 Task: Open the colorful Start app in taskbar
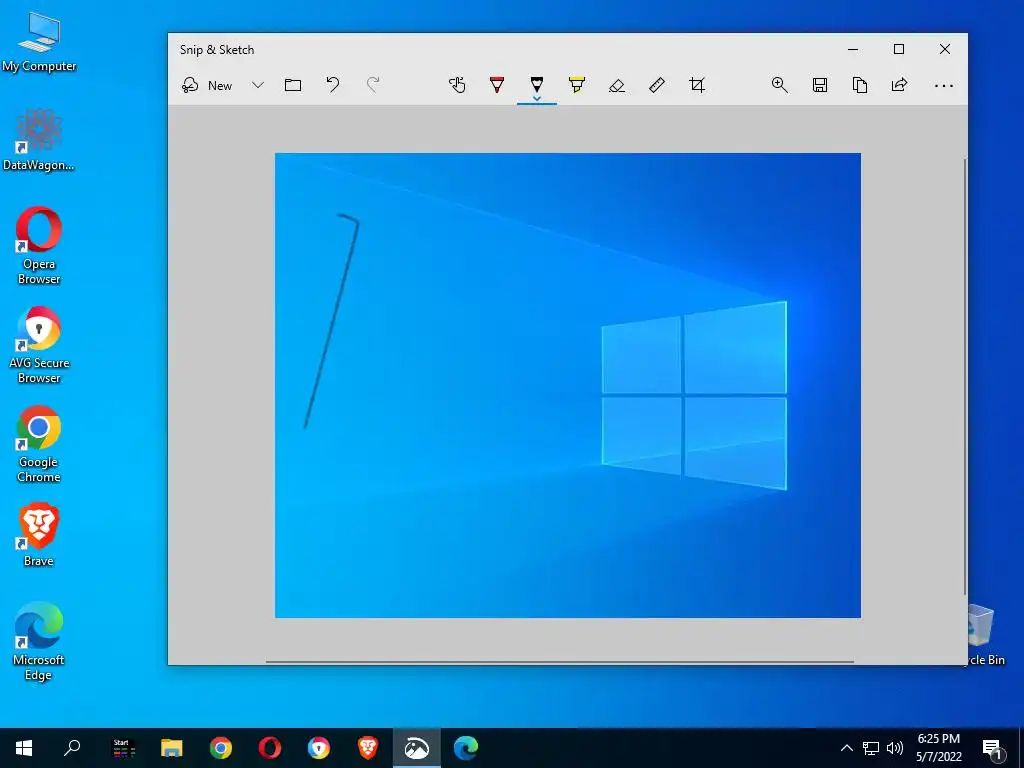coord(123,748)
